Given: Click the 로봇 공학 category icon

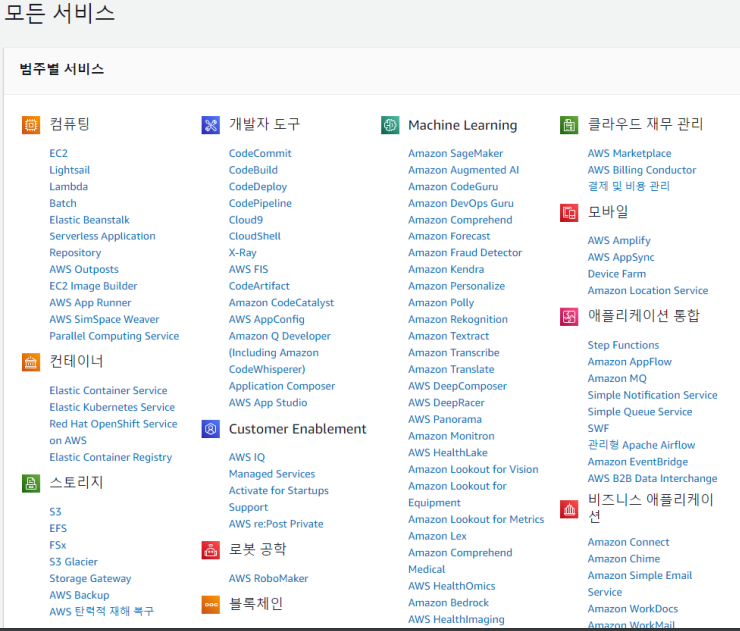Looking at the screenshot, I should coord(210,550).
